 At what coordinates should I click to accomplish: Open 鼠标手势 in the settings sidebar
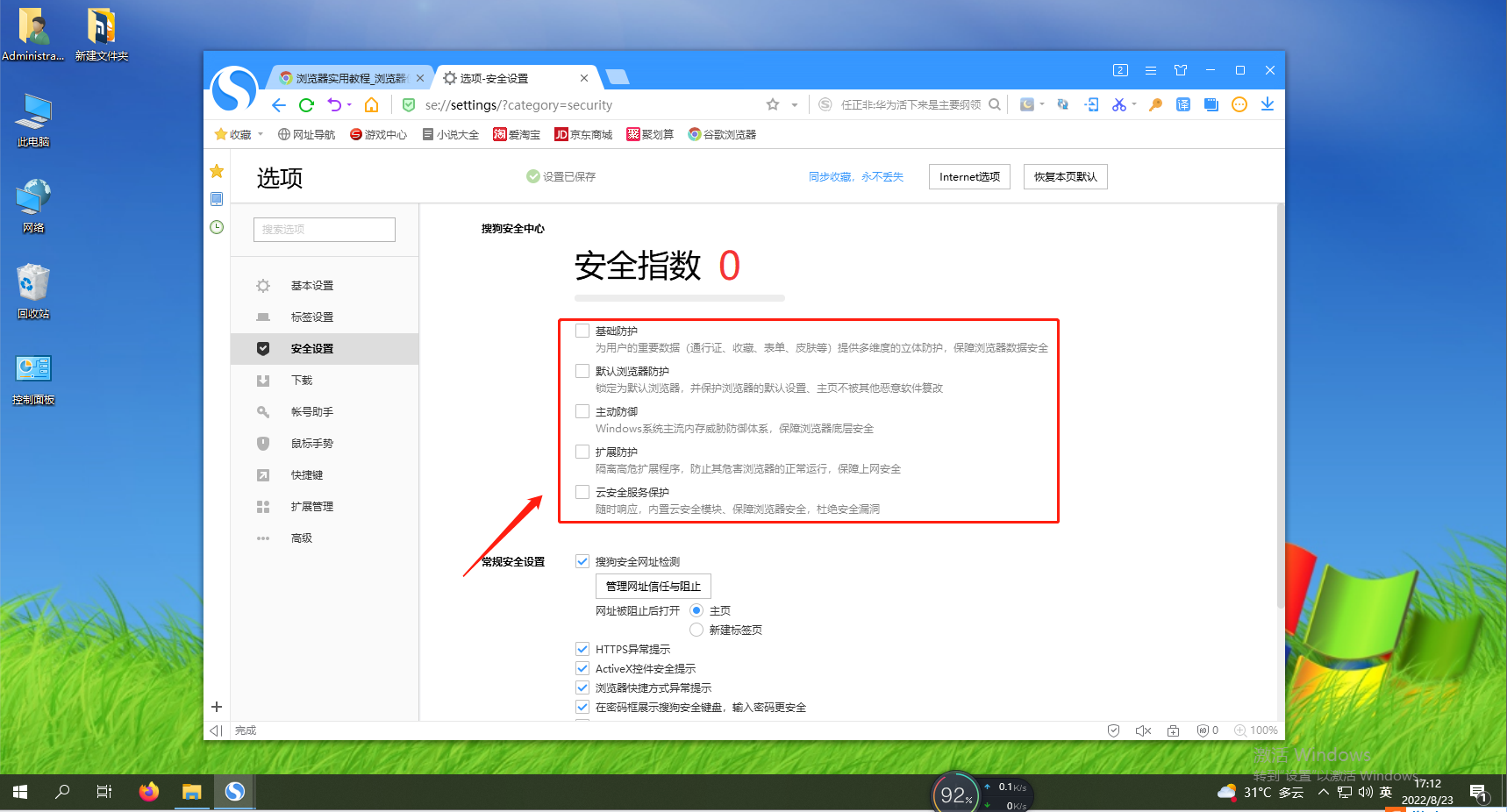(325, 444)
